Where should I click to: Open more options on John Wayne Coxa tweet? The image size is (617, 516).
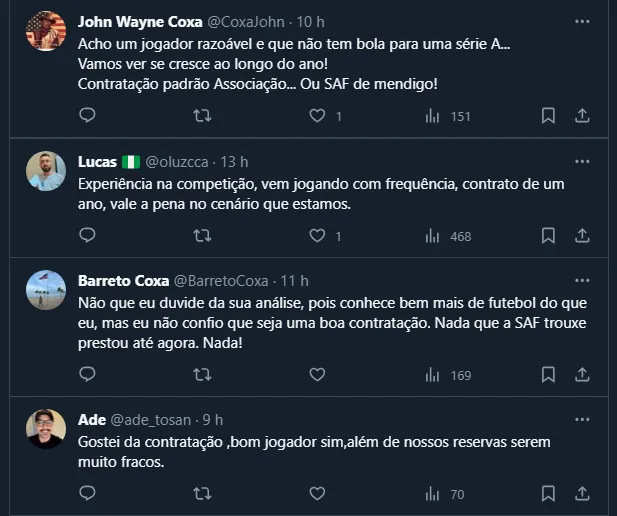tap(582, 21)
